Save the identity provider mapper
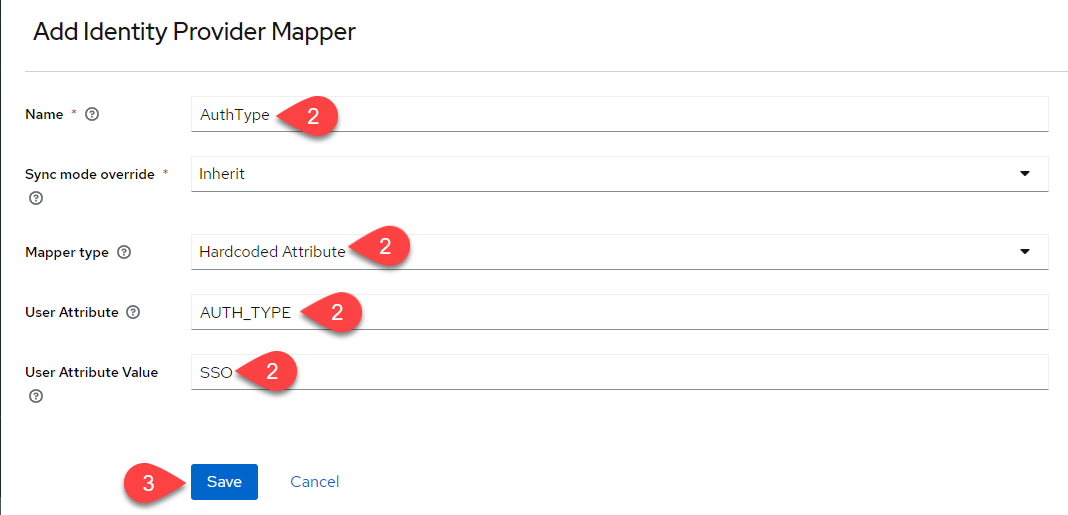Viewport: 1068px width, 515px height. (x=224, y=482)
